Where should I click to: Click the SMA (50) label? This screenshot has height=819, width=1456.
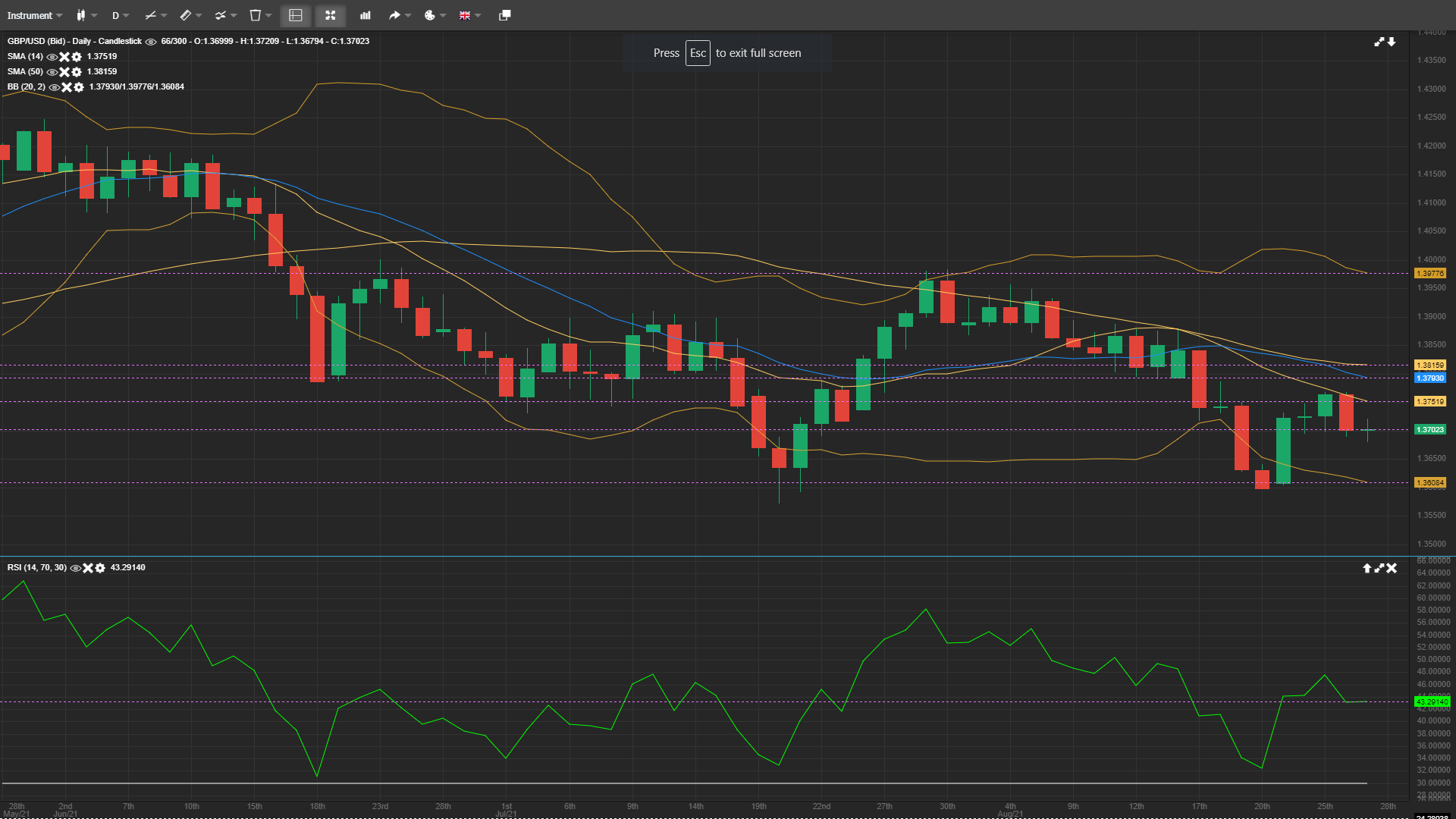[25, 71]
